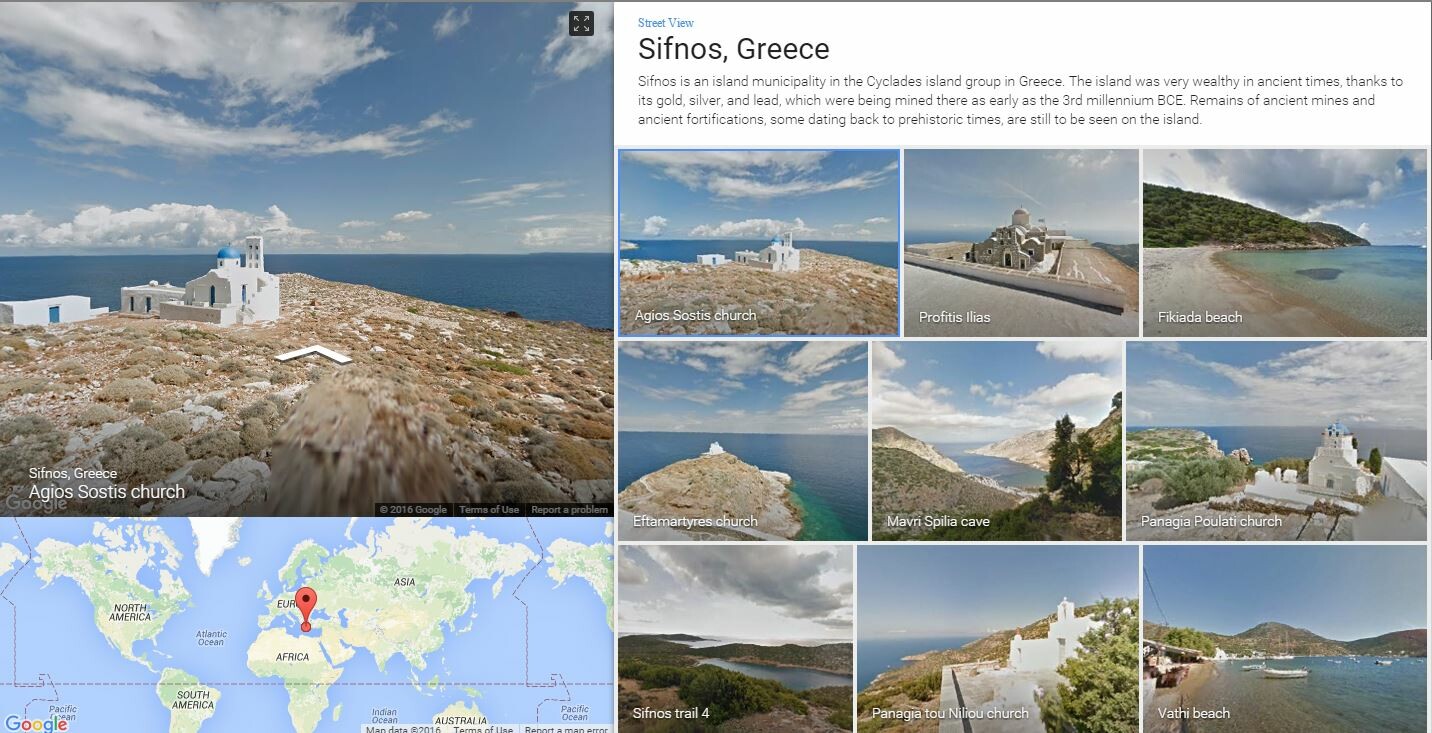Click Terms of Use under the map
Screen dimensions: 1432x733
click(x=483, y=729)
